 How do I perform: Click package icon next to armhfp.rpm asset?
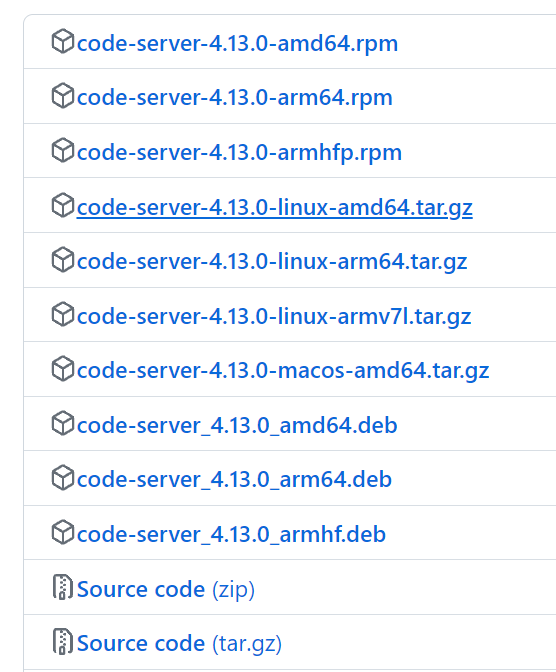(x=63, y=150)
